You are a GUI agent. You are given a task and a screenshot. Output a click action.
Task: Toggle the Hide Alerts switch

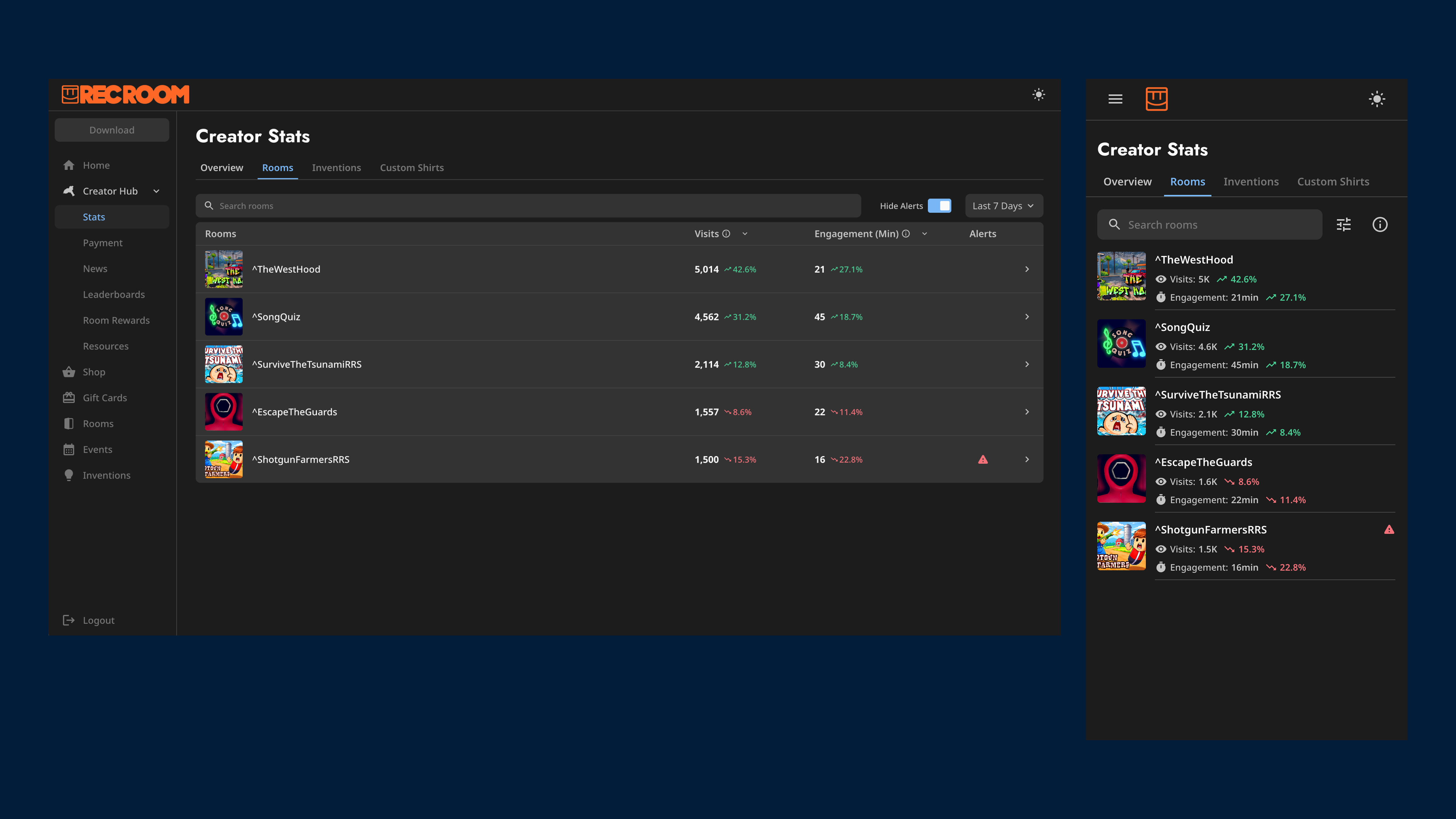(939, 206)
